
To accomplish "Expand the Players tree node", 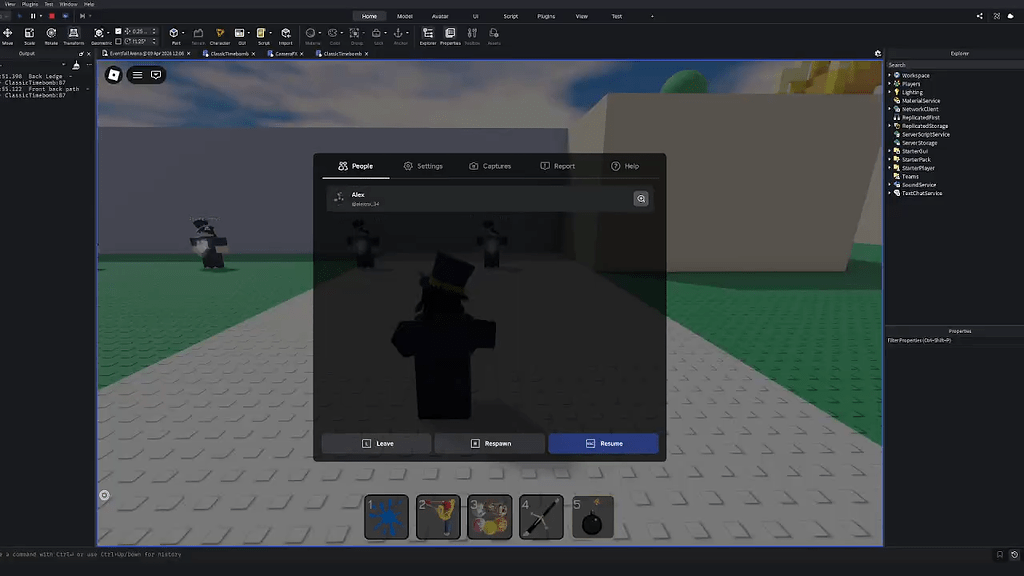I will [889, 84].
